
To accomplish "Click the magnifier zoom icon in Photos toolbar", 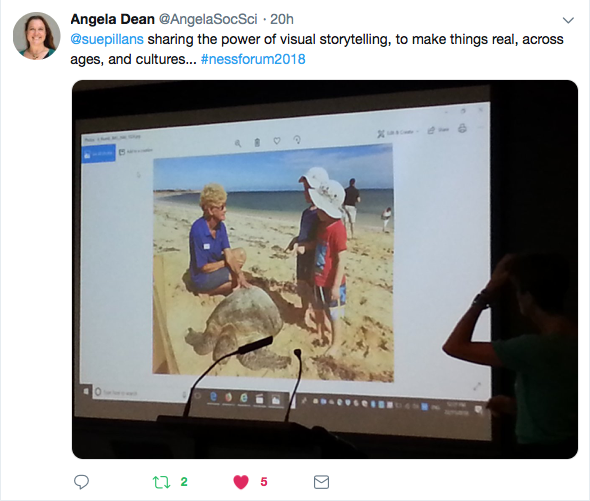I will (x=238, y=143).
